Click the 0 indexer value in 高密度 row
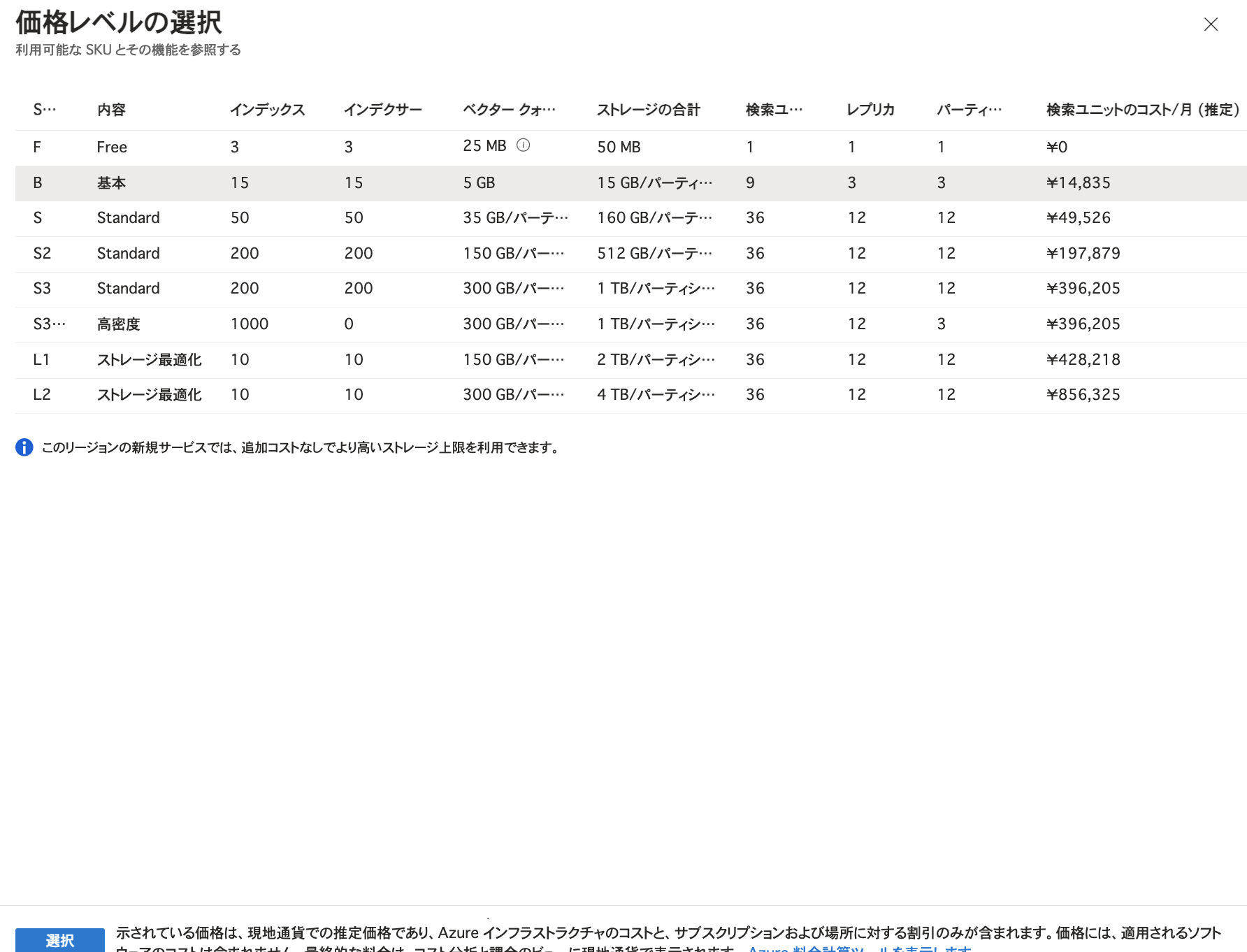This screenshot has width=1247, height=952. click(x=349, y=324)
